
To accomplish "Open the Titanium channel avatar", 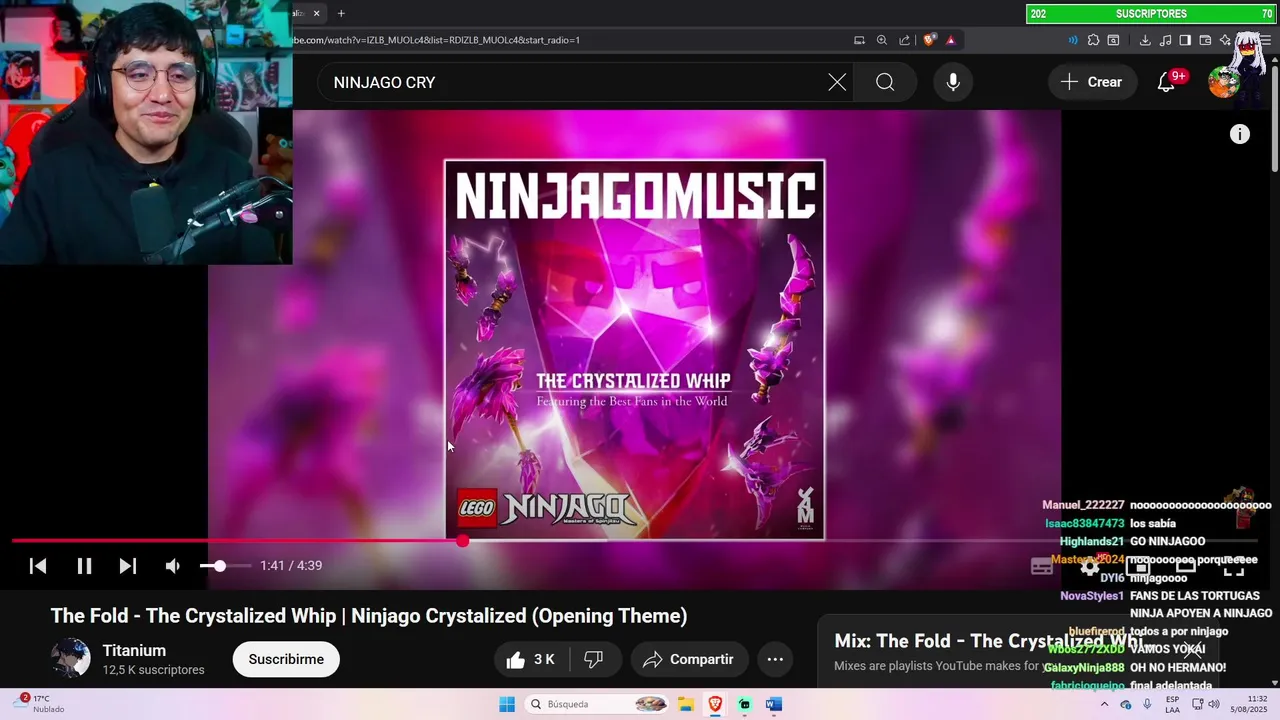I will (x=71, y=659).
